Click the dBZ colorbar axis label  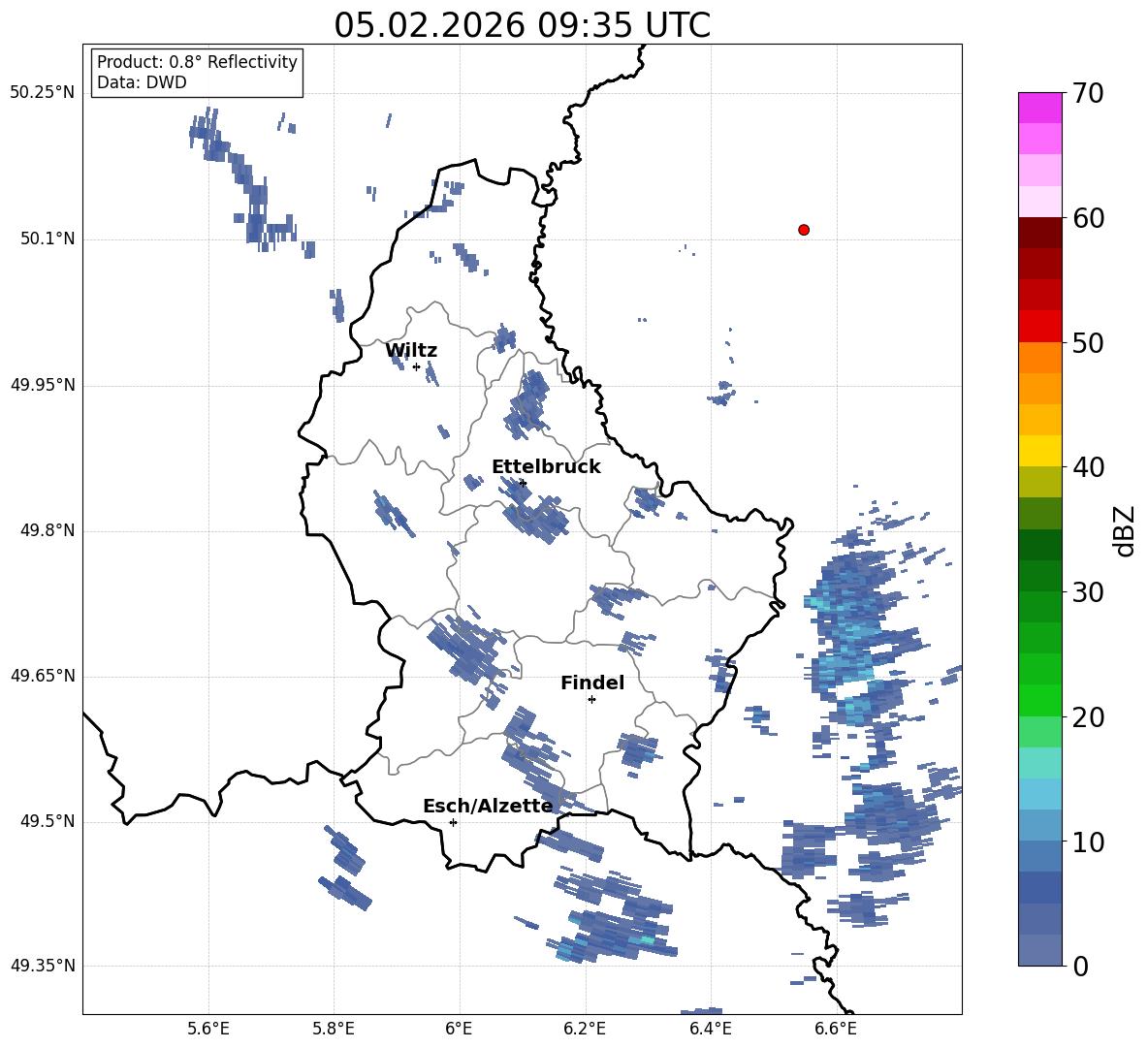coord(1126,530)
